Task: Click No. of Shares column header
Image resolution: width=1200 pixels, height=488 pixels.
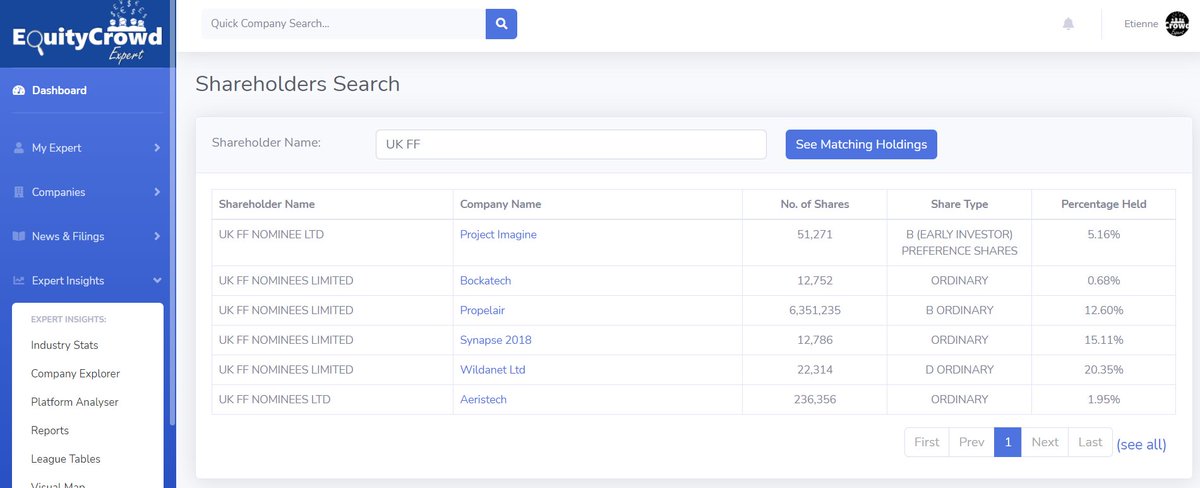Action: coord(815,204)
